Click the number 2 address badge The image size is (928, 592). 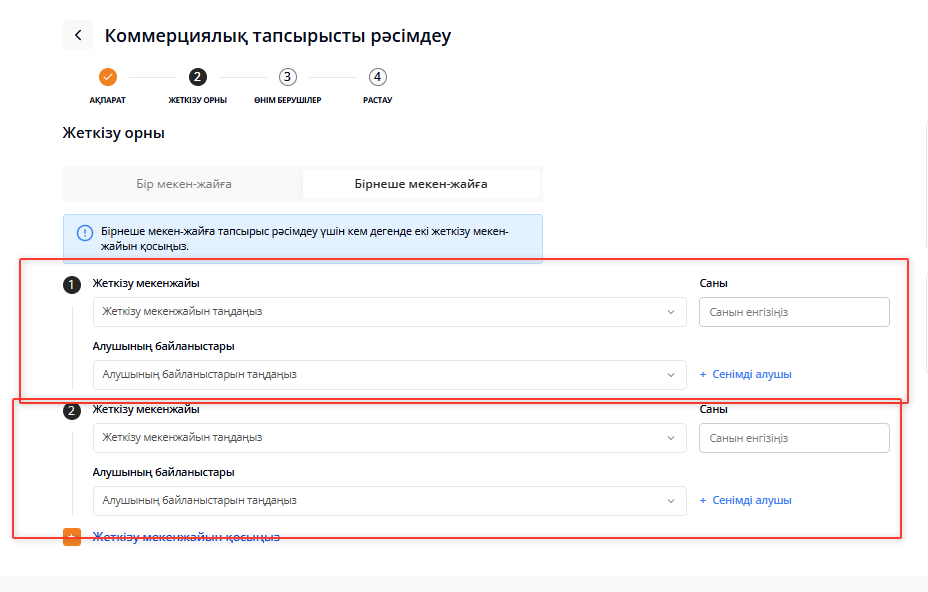pos(72,411)
